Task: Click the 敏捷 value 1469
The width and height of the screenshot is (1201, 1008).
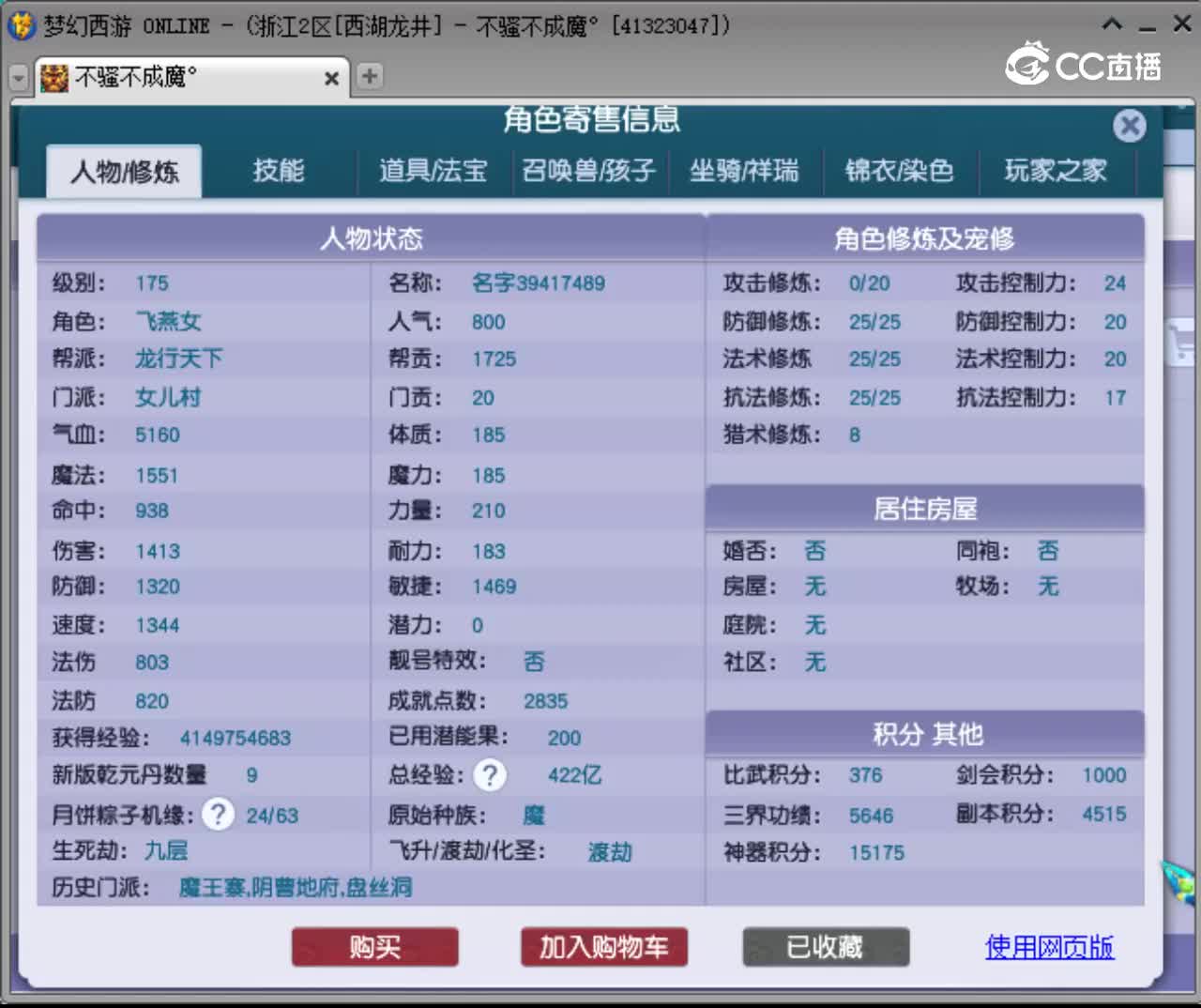Action: point(494,587)
